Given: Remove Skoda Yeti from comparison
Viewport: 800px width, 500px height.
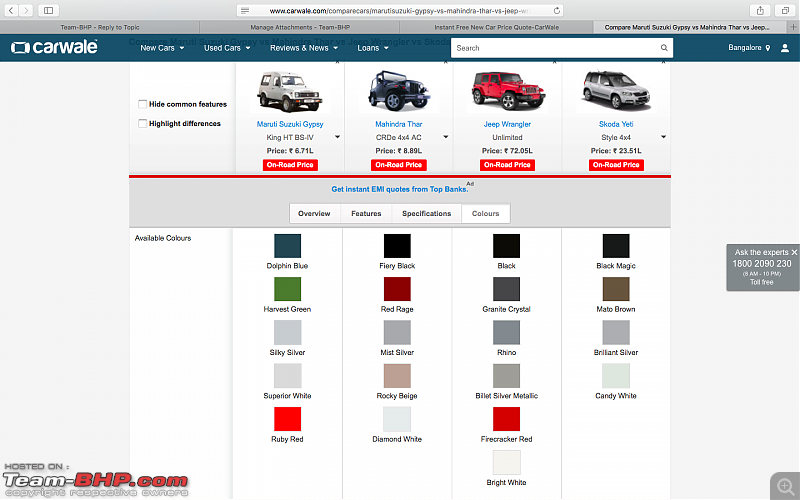Looking at the screenshot, I should click(x=663, y=62).
